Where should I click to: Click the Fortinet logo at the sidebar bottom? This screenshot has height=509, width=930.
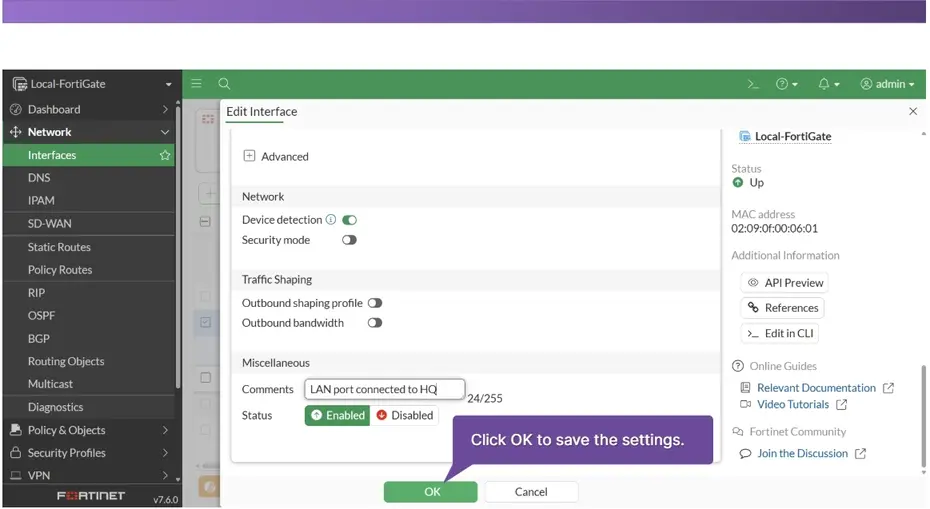[x=91, y=496]
